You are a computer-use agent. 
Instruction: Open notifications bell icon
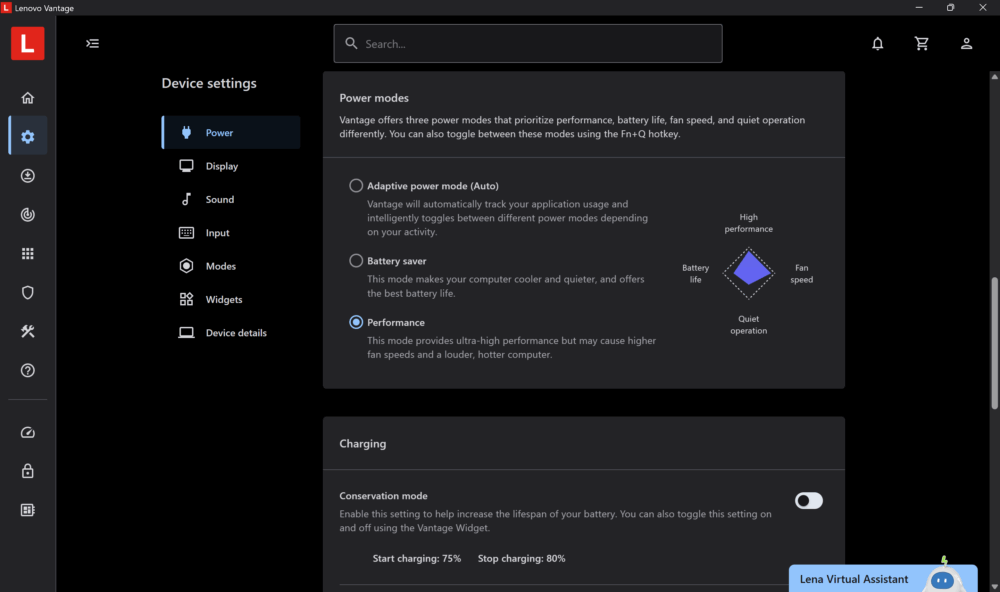(x=878, y=43)
